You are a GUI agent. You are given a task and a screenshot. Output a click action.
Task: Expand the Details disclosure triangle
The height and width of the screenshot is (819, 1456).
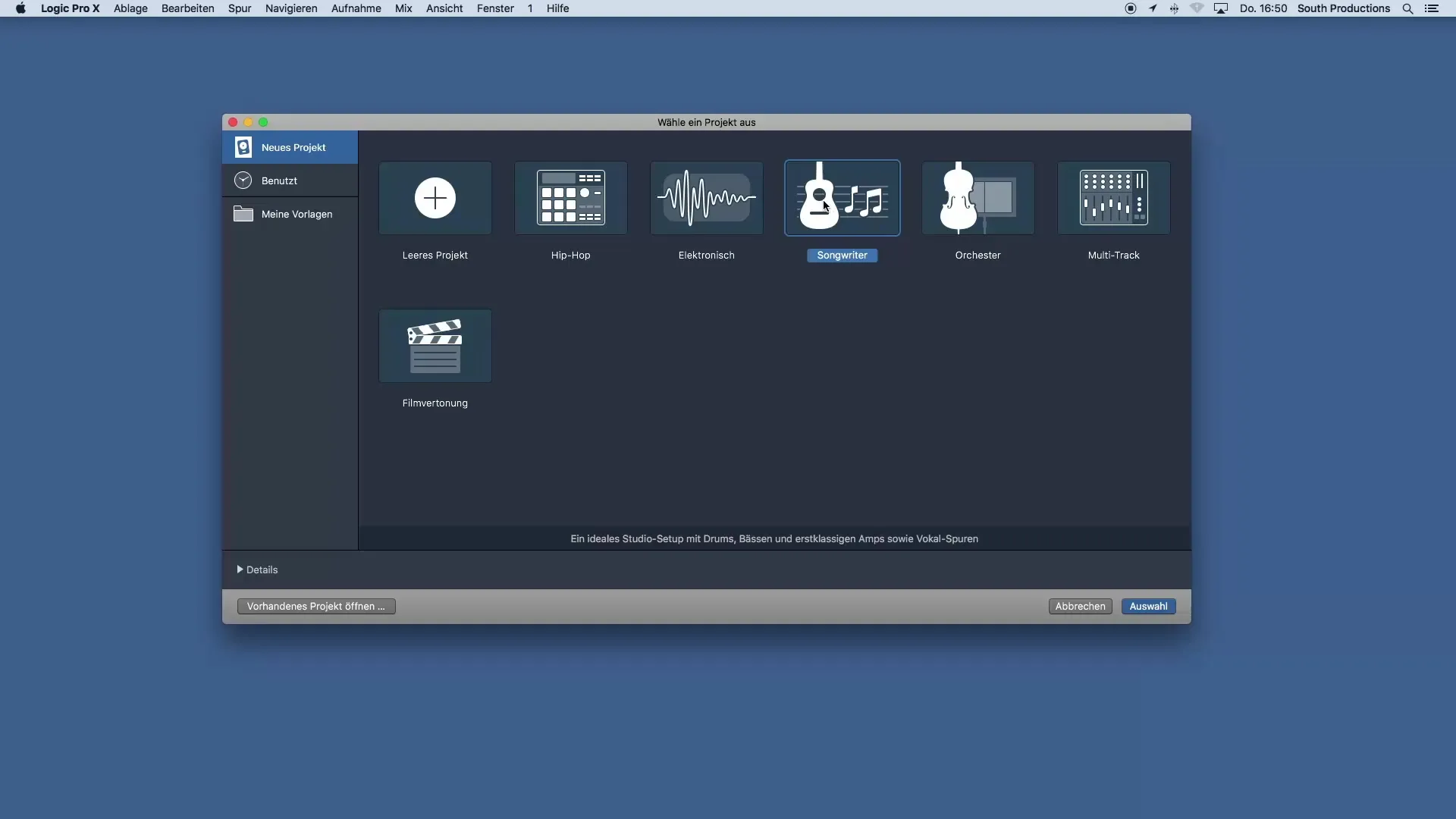click(240, 570)
